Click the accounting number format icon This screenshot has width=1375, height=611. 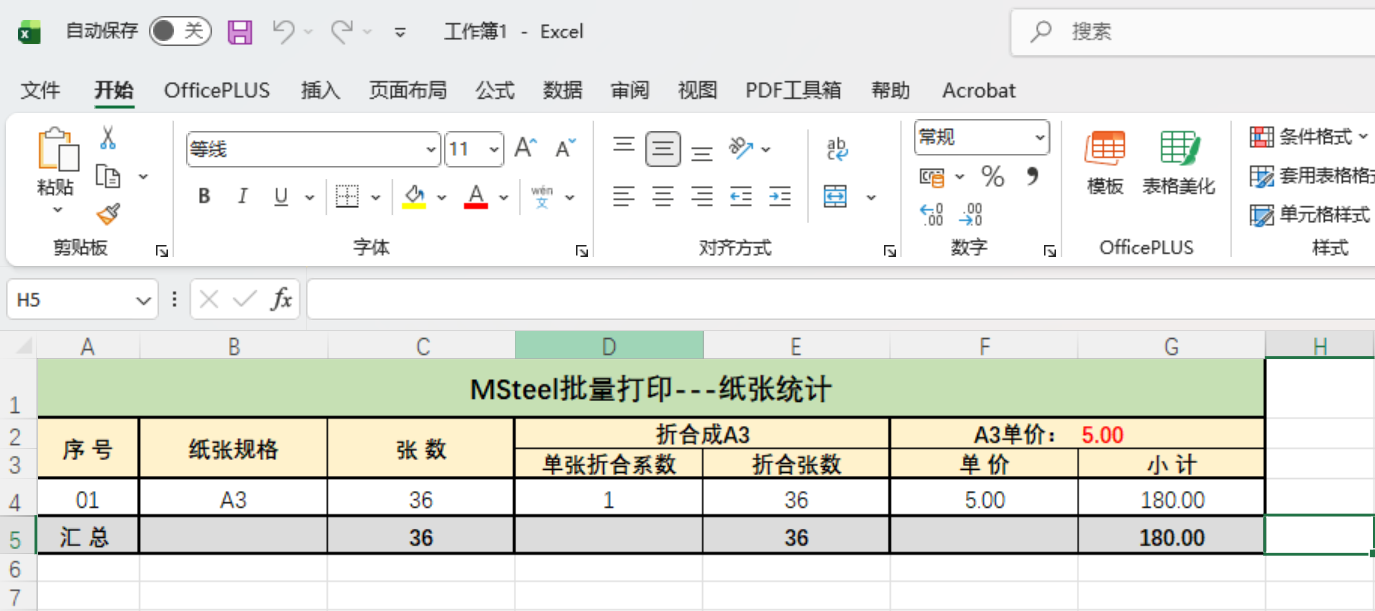[x=932, y=177]
